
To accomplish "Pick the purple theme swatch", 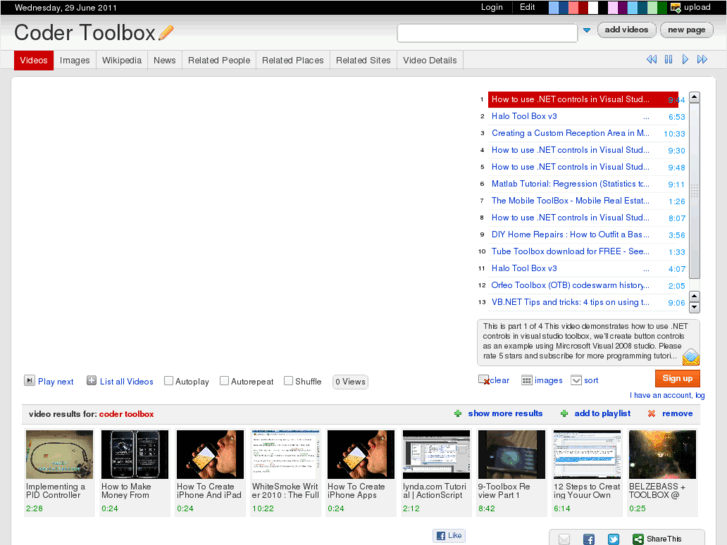I will click(623, 8).
